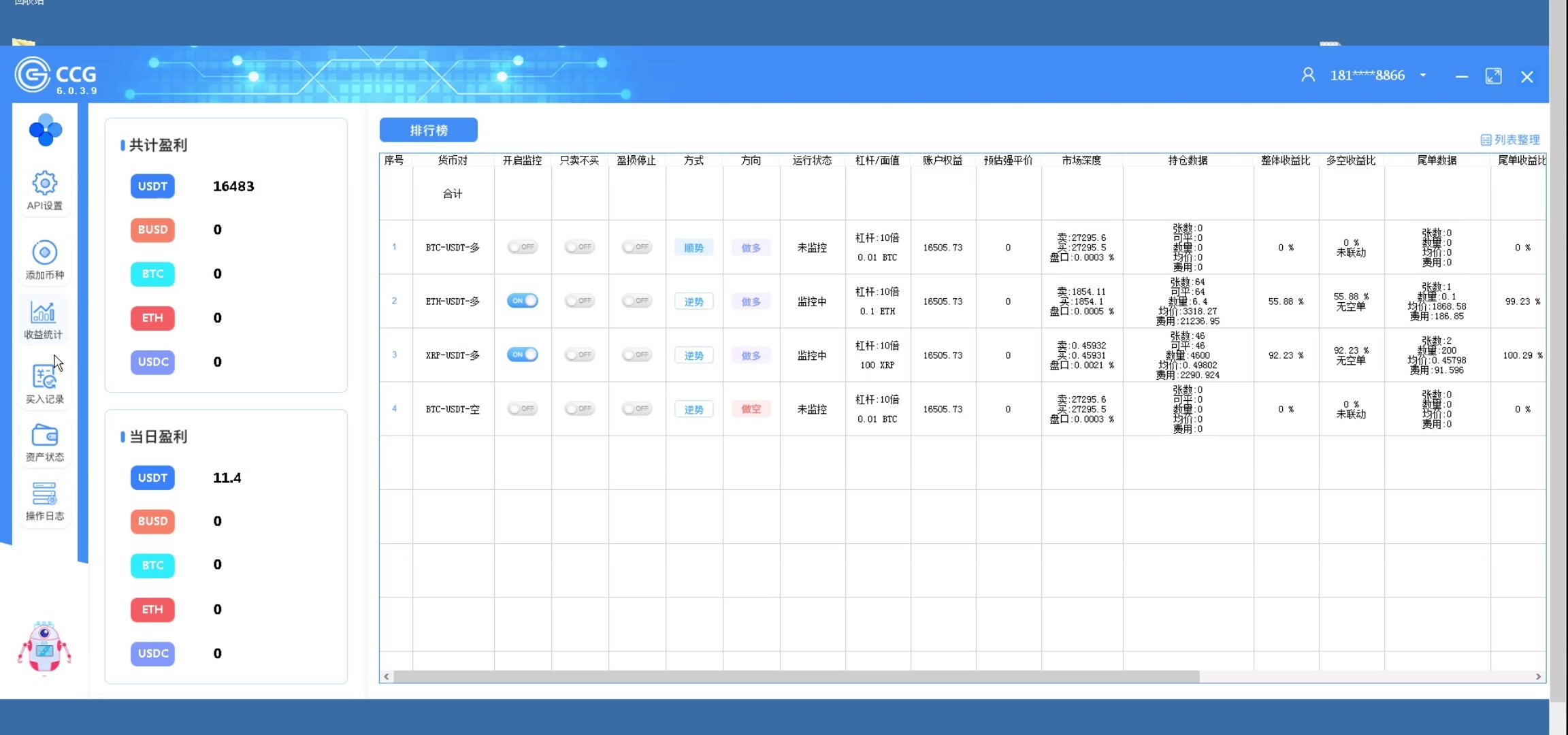Image resolution: width=1568 pixels, height=735 pixels.
Task: Click 顺势 mode button in BTC-USDT-多 row
Action: click(x=693, y=248)
